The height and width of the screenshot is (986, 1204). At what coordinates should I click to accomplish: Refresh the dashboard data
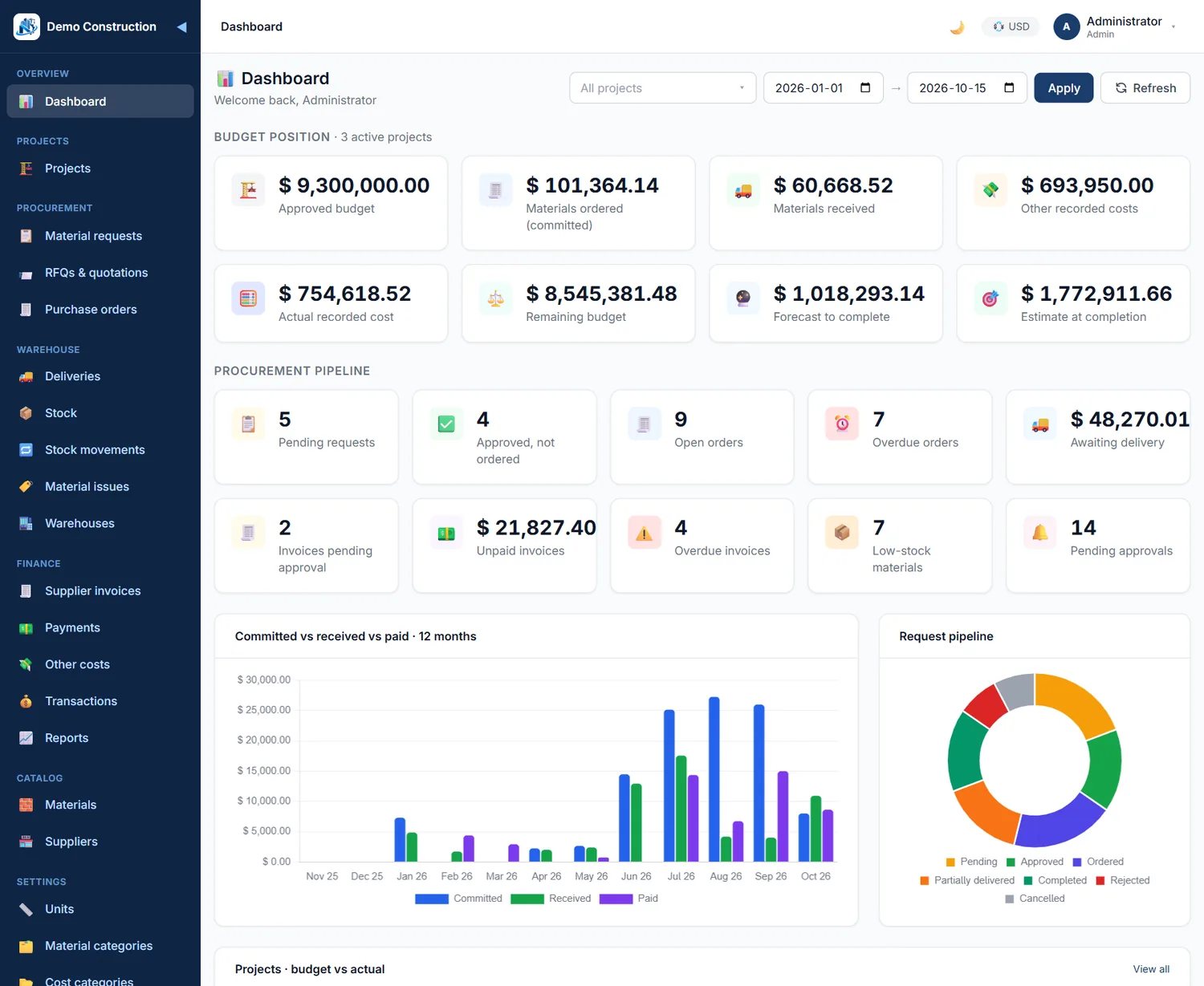coord(1145,88)
